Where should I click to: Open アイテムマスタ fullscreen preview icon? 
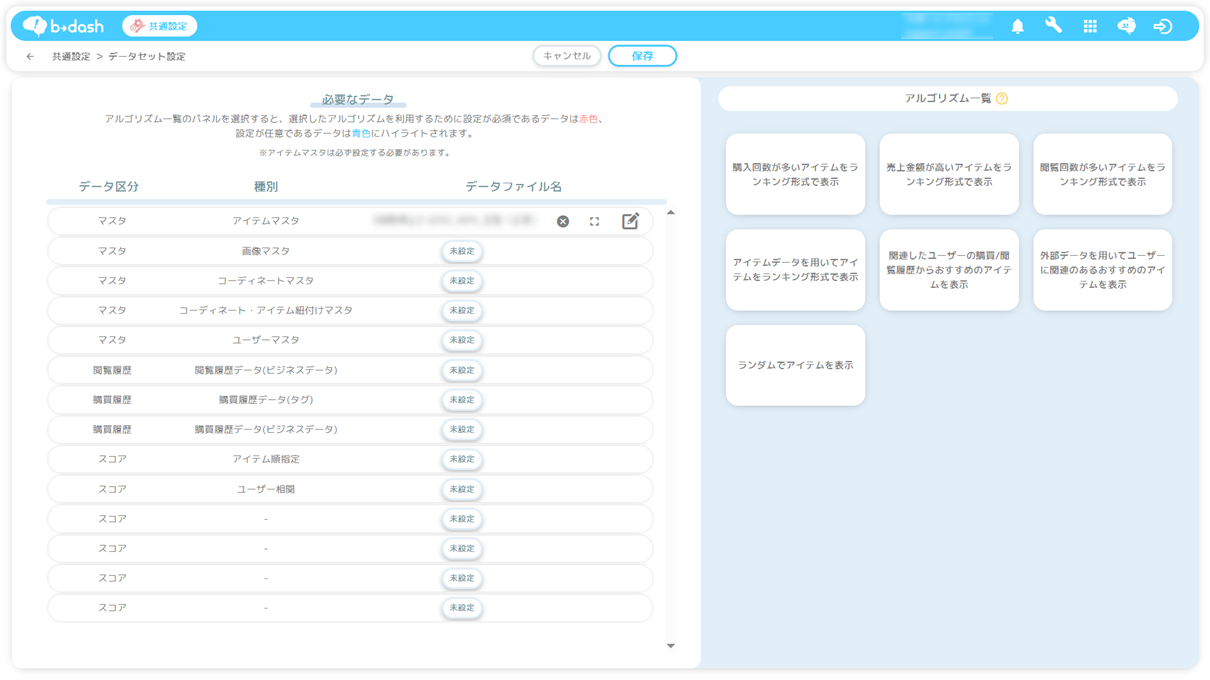[x=594, y=222]
